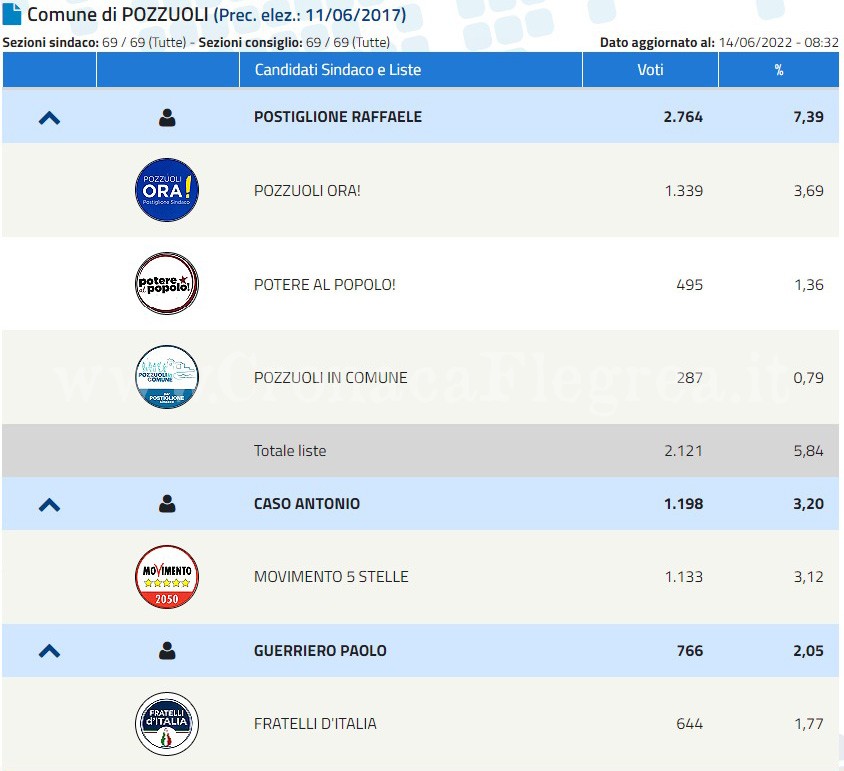The image size is (844, 771).
Task: Open previous election 11/06/2017 link
Action: pos(310,15)
